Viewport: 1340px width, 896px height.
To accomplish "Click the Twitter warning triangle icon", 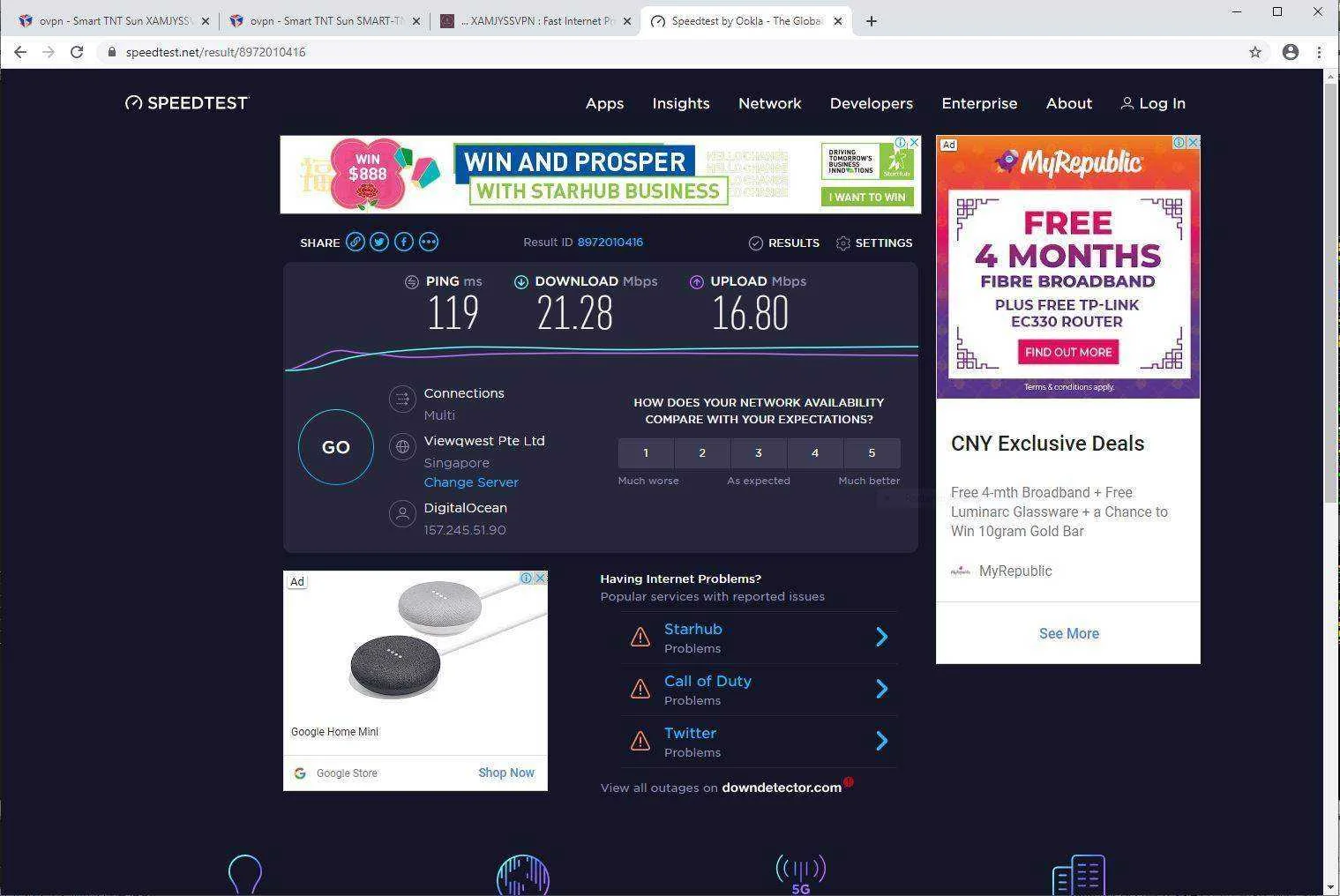I will (x=640, y=741).
